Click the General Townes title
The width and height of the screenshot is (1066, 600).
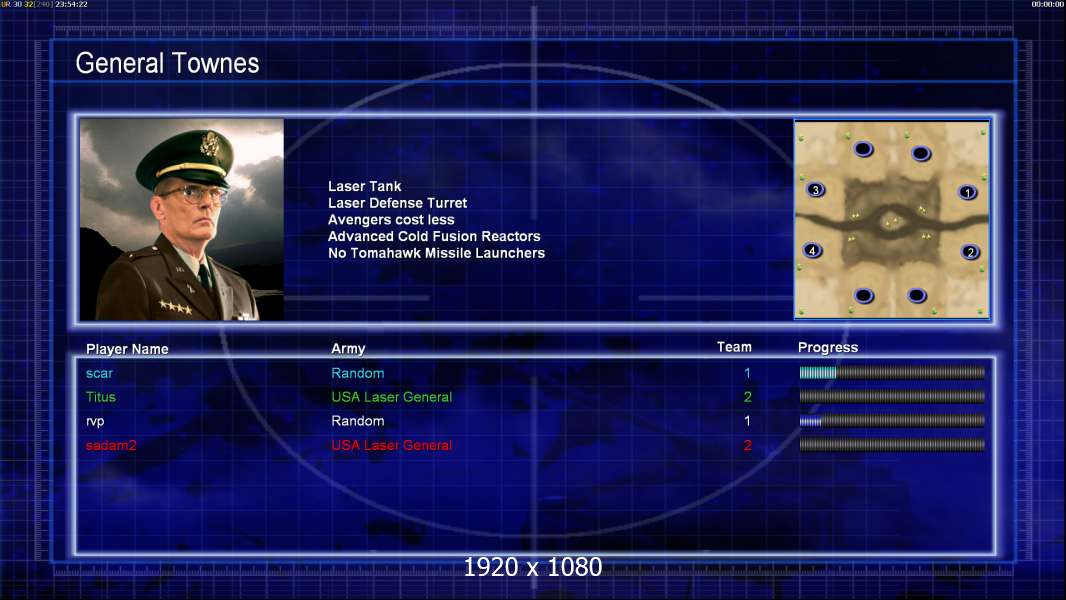(x=167, y=63)
